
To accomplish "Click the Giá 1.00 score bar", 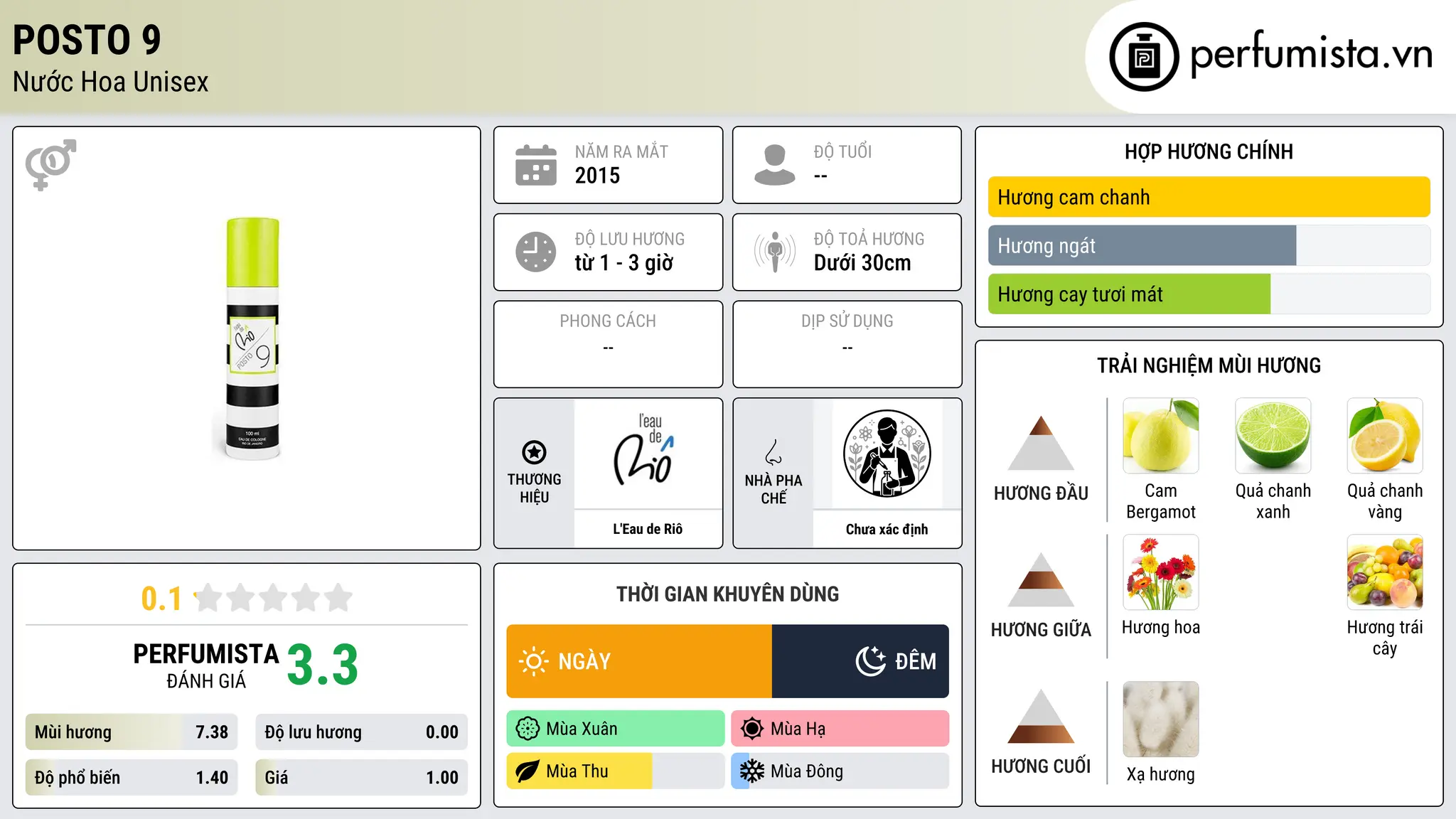I will [361, 778].
